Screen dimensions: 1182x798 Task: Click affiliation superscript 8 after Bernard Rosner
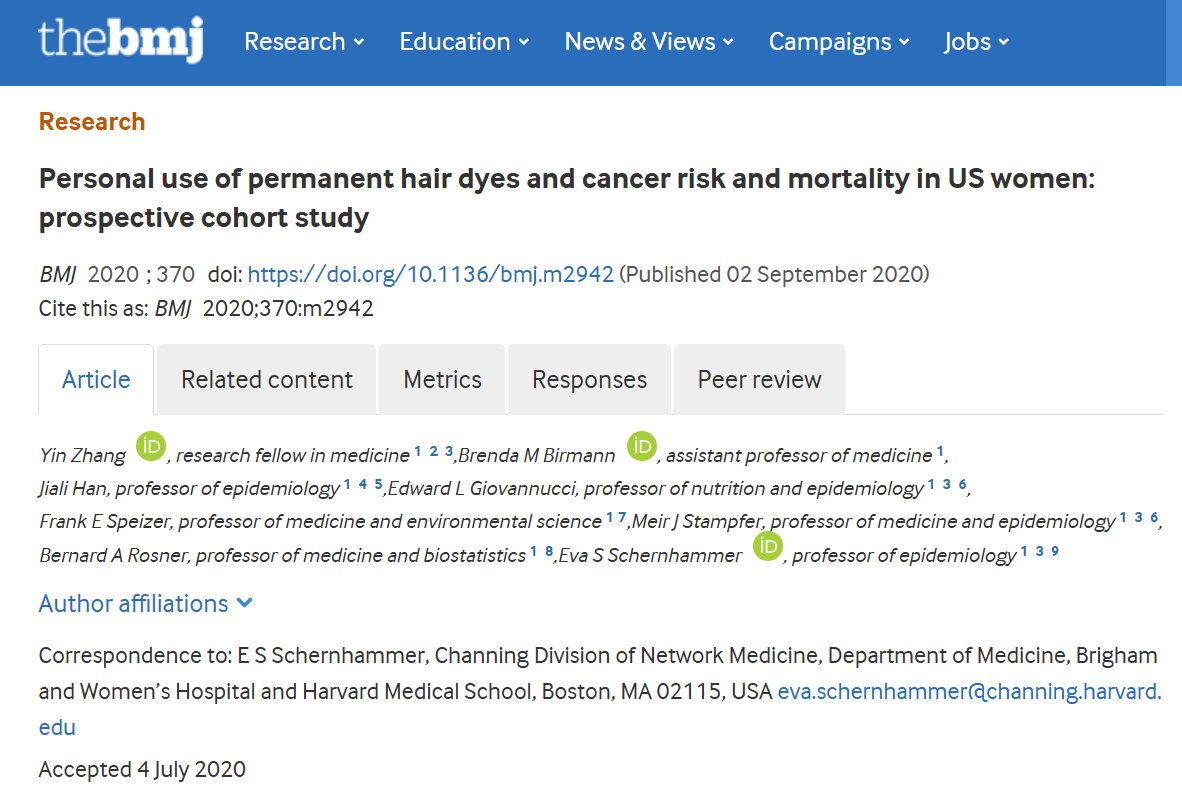pos(549,551)
